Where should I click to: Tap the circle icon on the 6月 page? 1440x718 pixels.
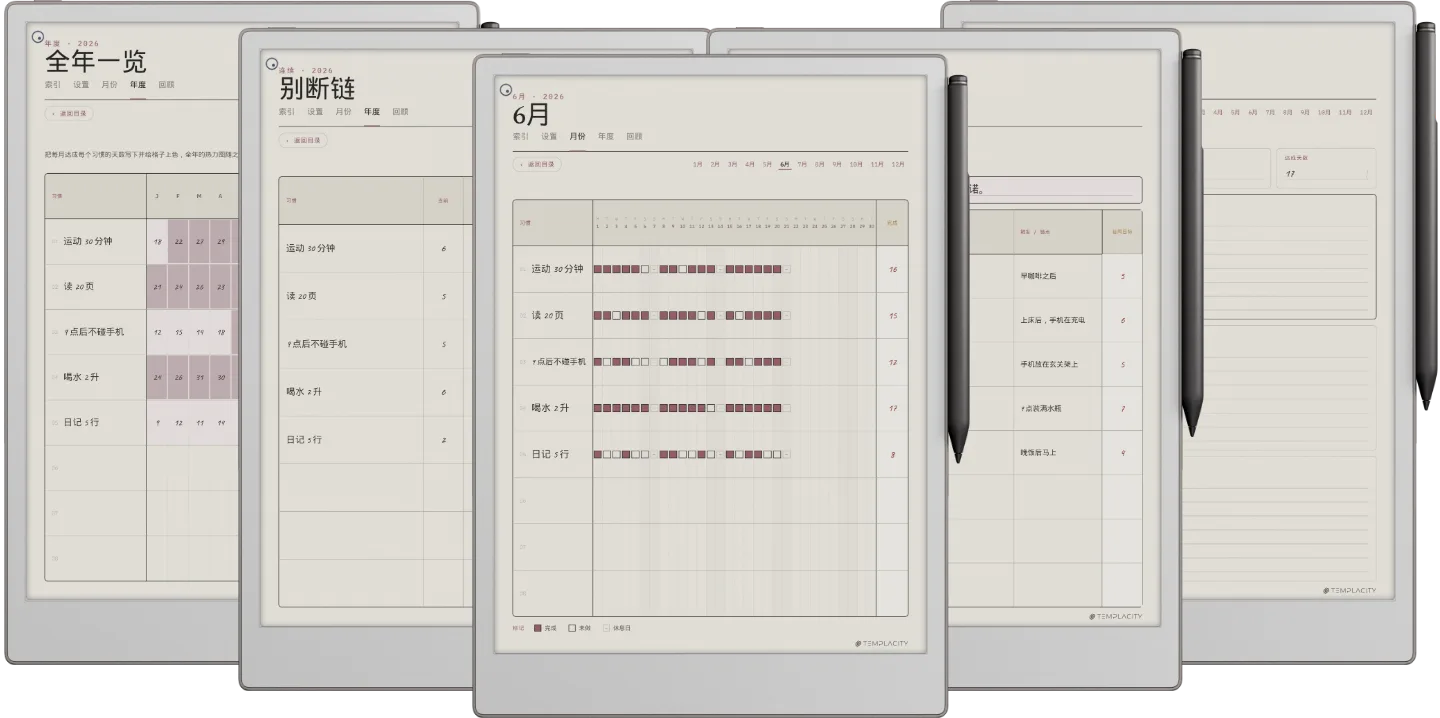pyautogui.click(x=506, y=89)
